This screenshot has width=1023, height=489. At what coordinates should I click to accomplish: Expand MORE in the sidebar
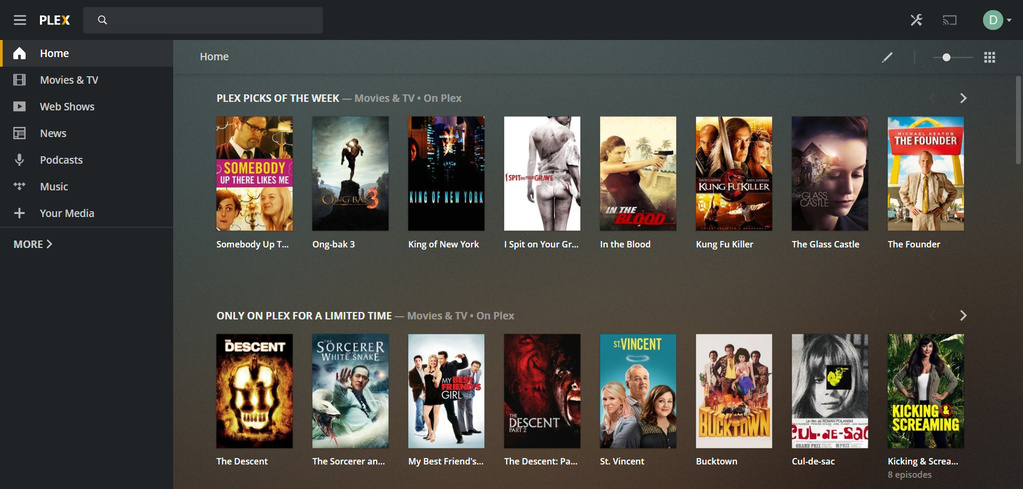click(33, 244)
